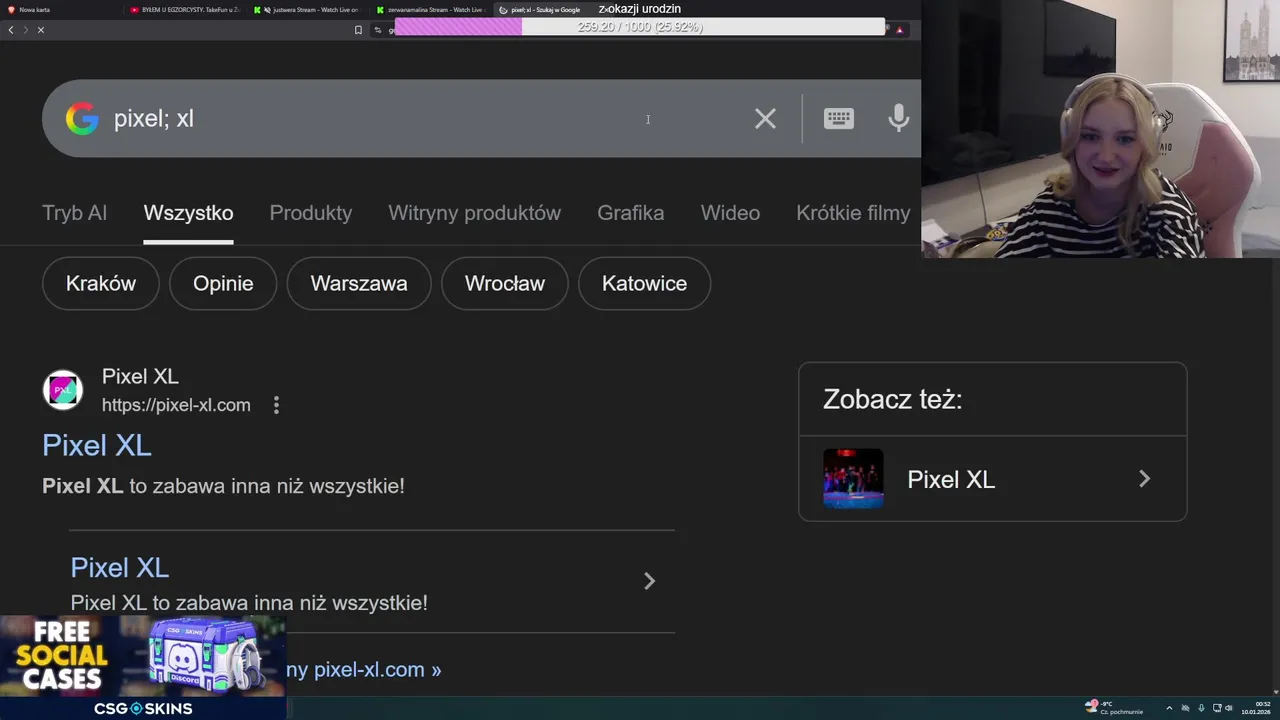Stop page loading with the X button
The height and width of the screenshot is (720, 1280).
[x=41, y=30]
